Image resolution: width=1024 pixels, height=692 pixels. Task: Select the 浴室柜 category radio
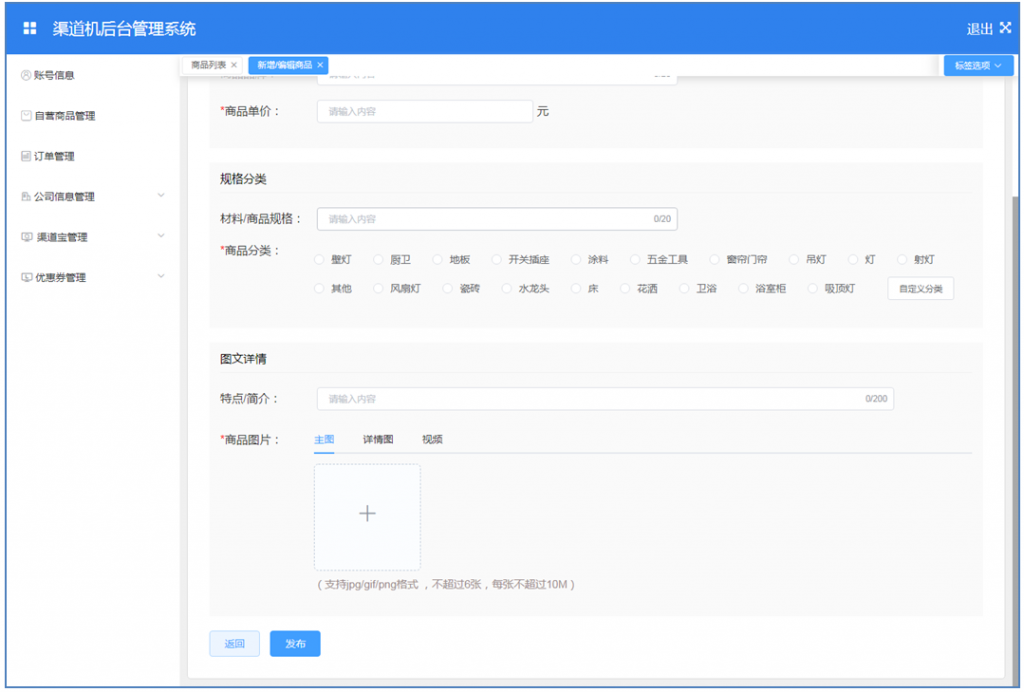coord(744,289)
